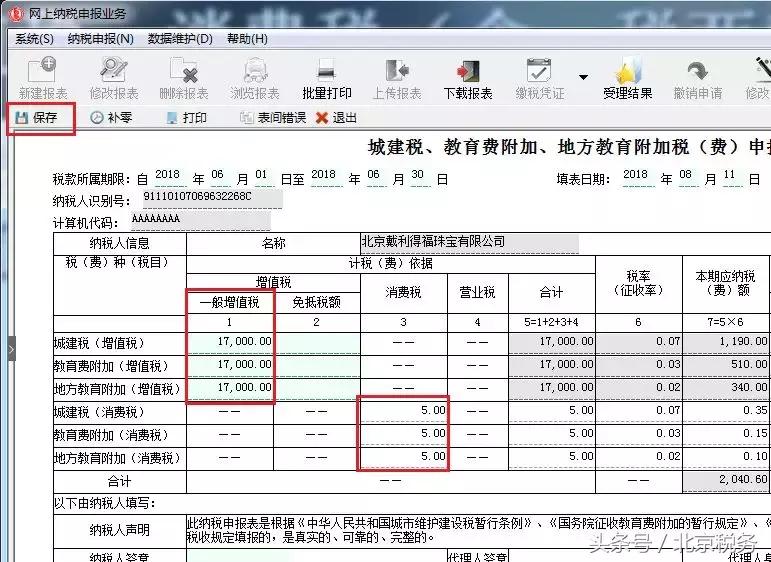Image resolution: width=771 pixels, height=562 pixels.
Task: Click the tax rate 0.07 for 城建税（增值税）
Action: pos(639,343)
